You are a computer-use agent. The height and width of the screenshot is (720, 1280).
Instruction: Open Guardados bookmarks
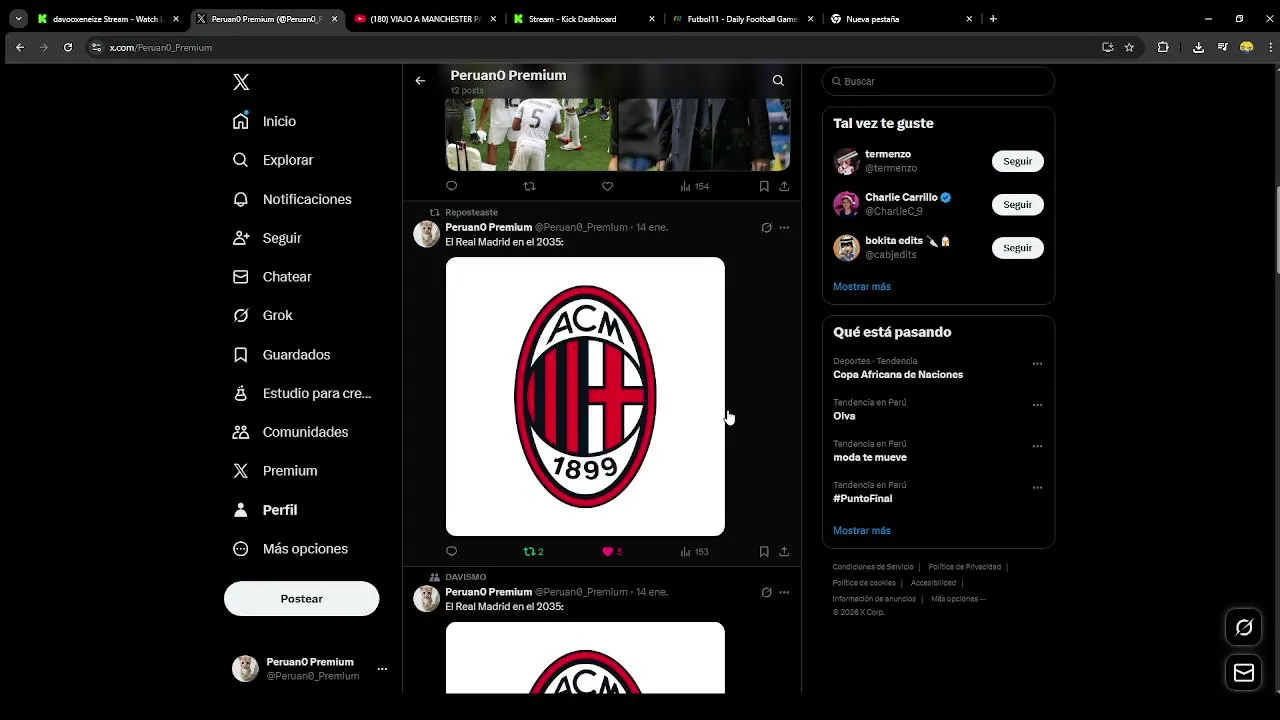click(281, 355)
